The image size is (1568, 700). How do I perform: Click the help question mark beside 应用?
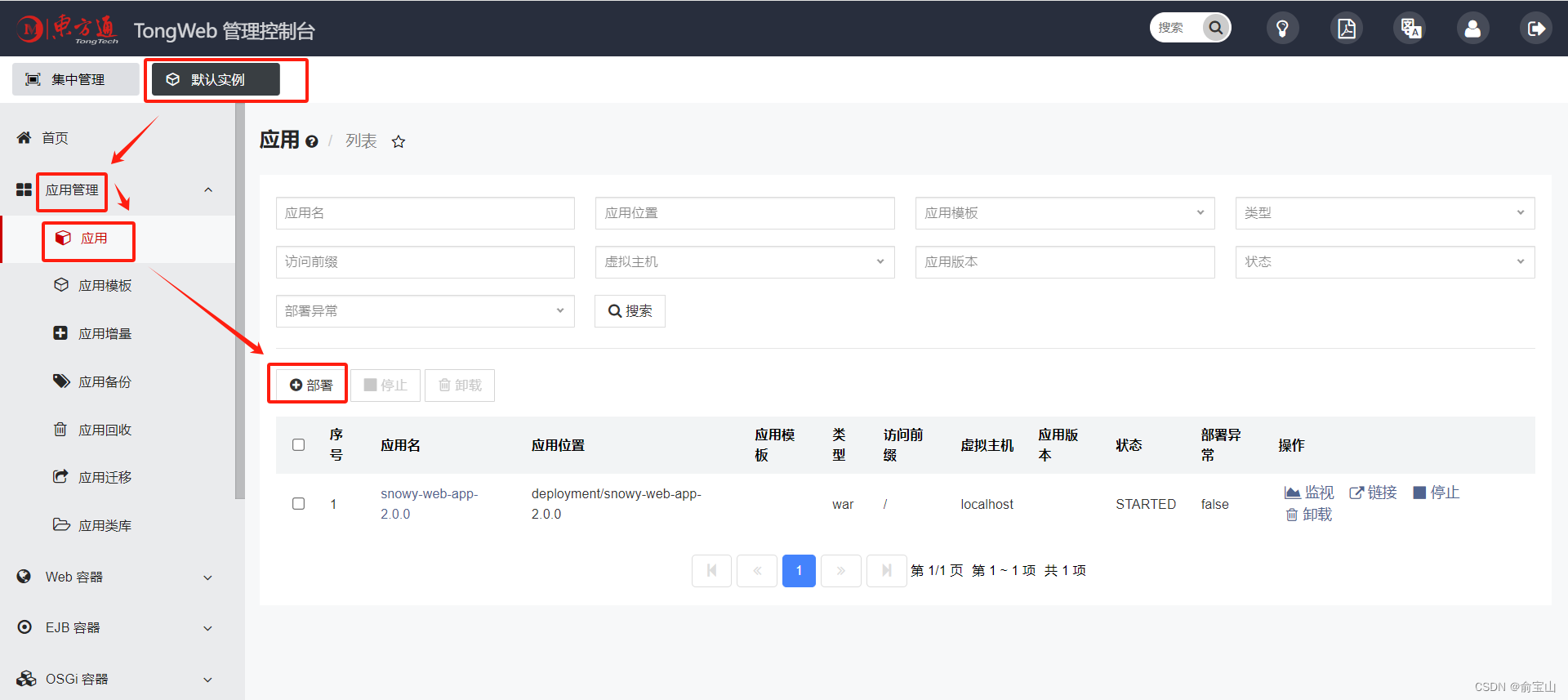(x=311, y=141)
